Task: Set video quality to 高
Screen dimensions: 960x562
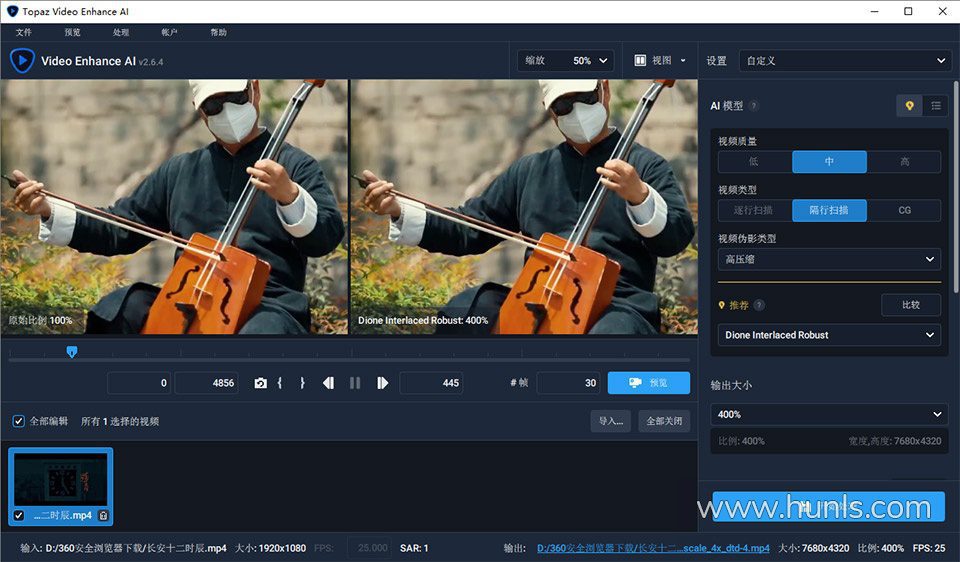Action: [904, 162]
